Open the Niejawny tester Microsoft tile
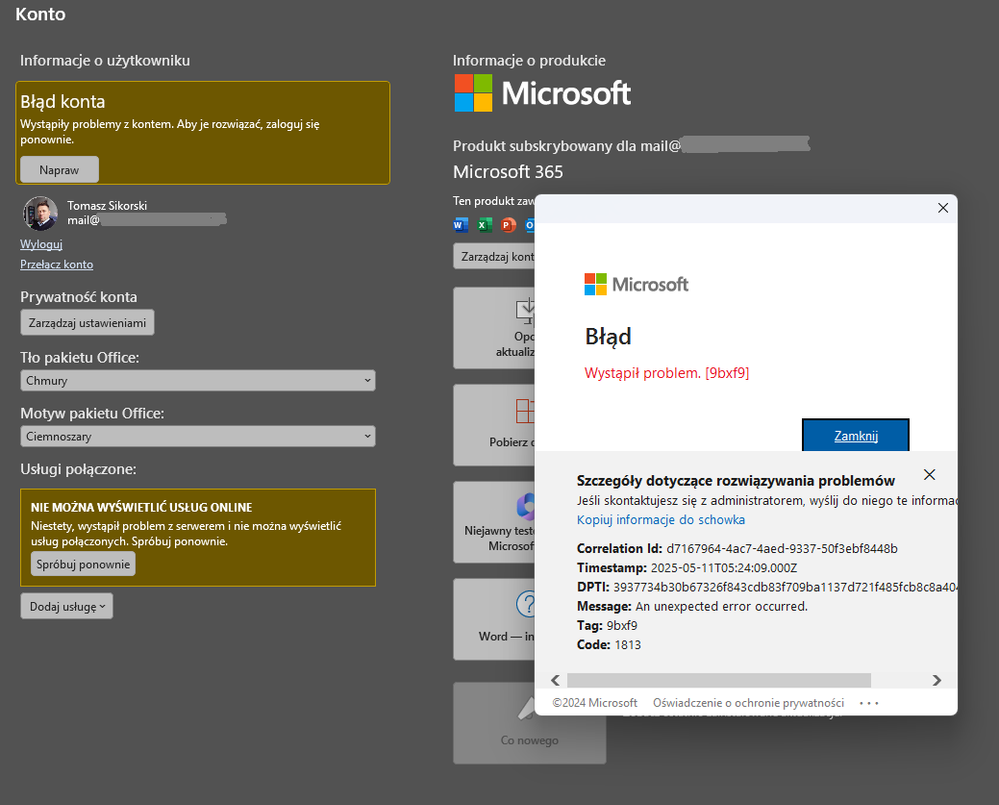The image size is (999, 805). pos(494,522)
